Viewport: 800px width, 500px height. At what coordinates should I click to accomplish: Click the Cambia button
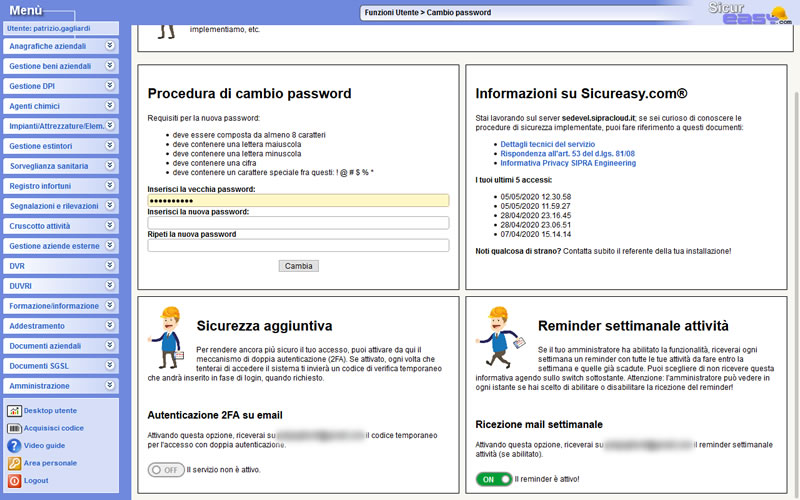pyautogui.click(x=298, y=266)
